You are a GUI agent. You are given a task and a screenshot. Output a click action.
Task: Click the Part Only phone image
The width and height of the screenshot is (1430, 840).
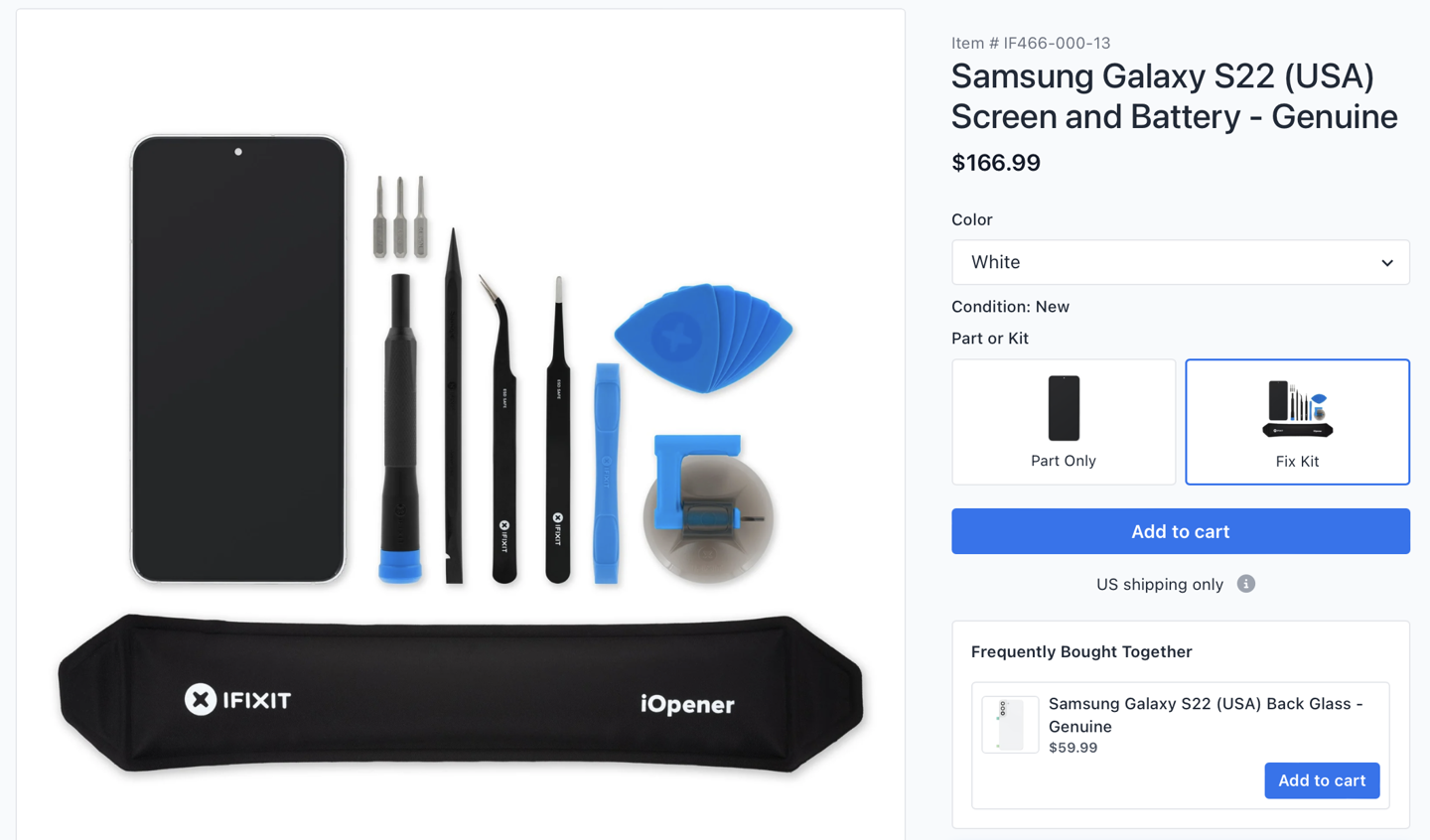1064,408
